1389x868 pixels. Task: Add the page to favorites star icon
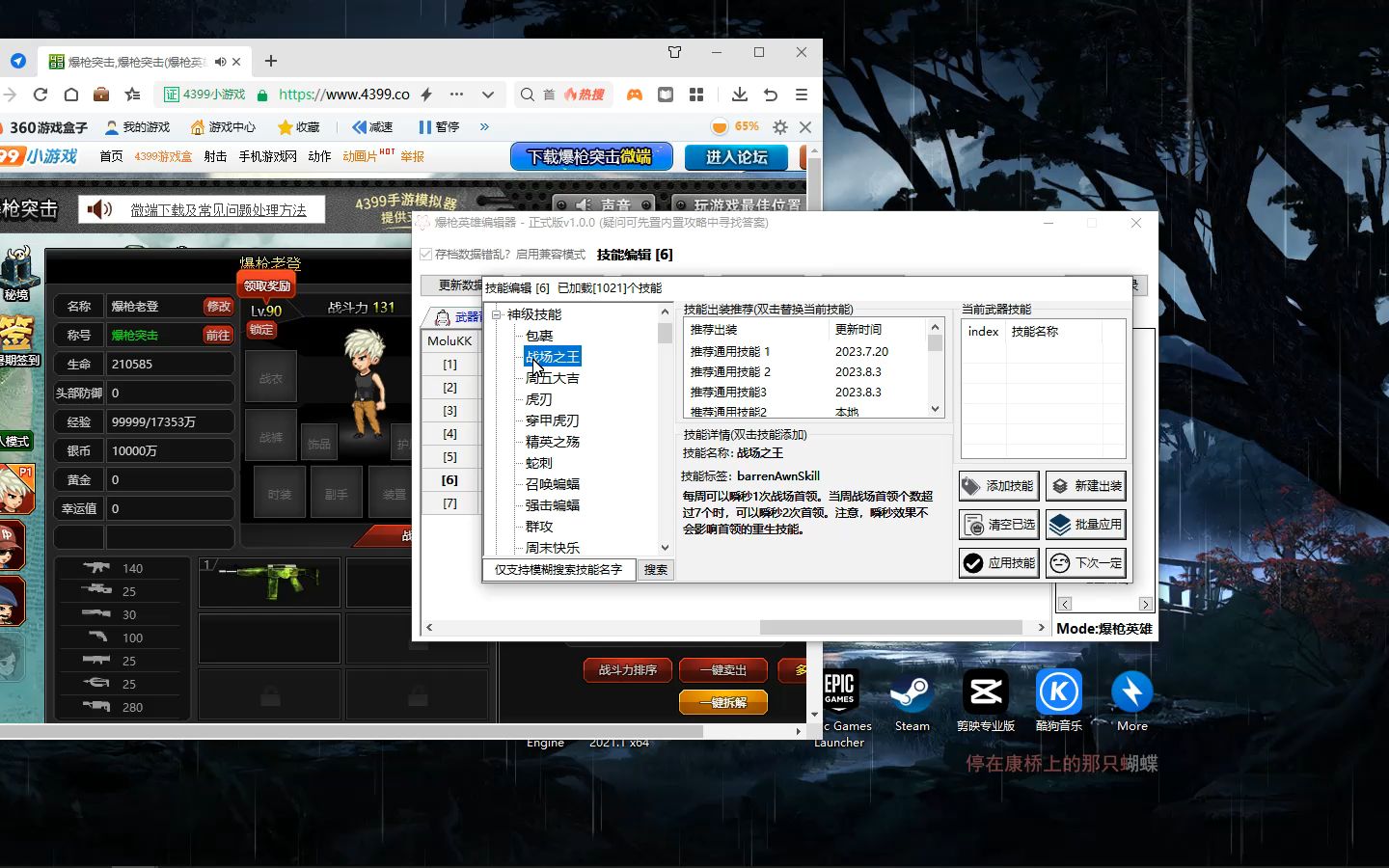point(133,95)
